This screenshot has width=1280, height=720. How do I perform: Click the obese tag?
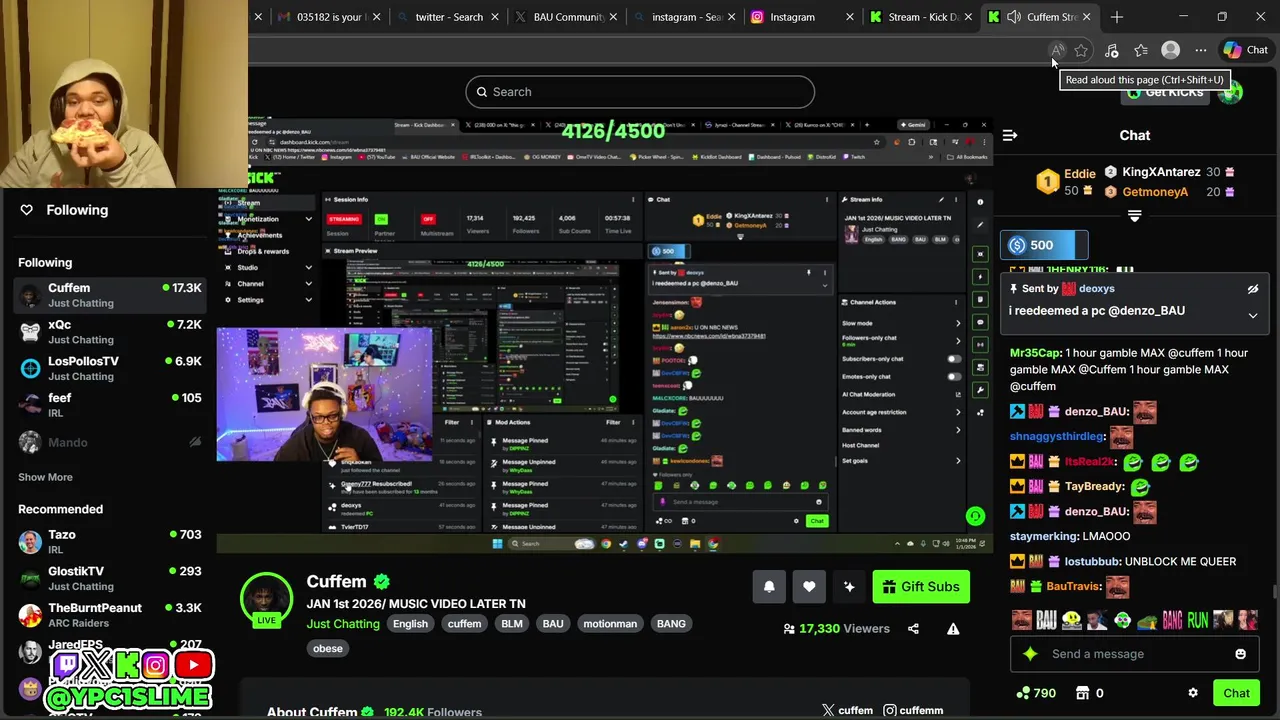click(328, 649)
